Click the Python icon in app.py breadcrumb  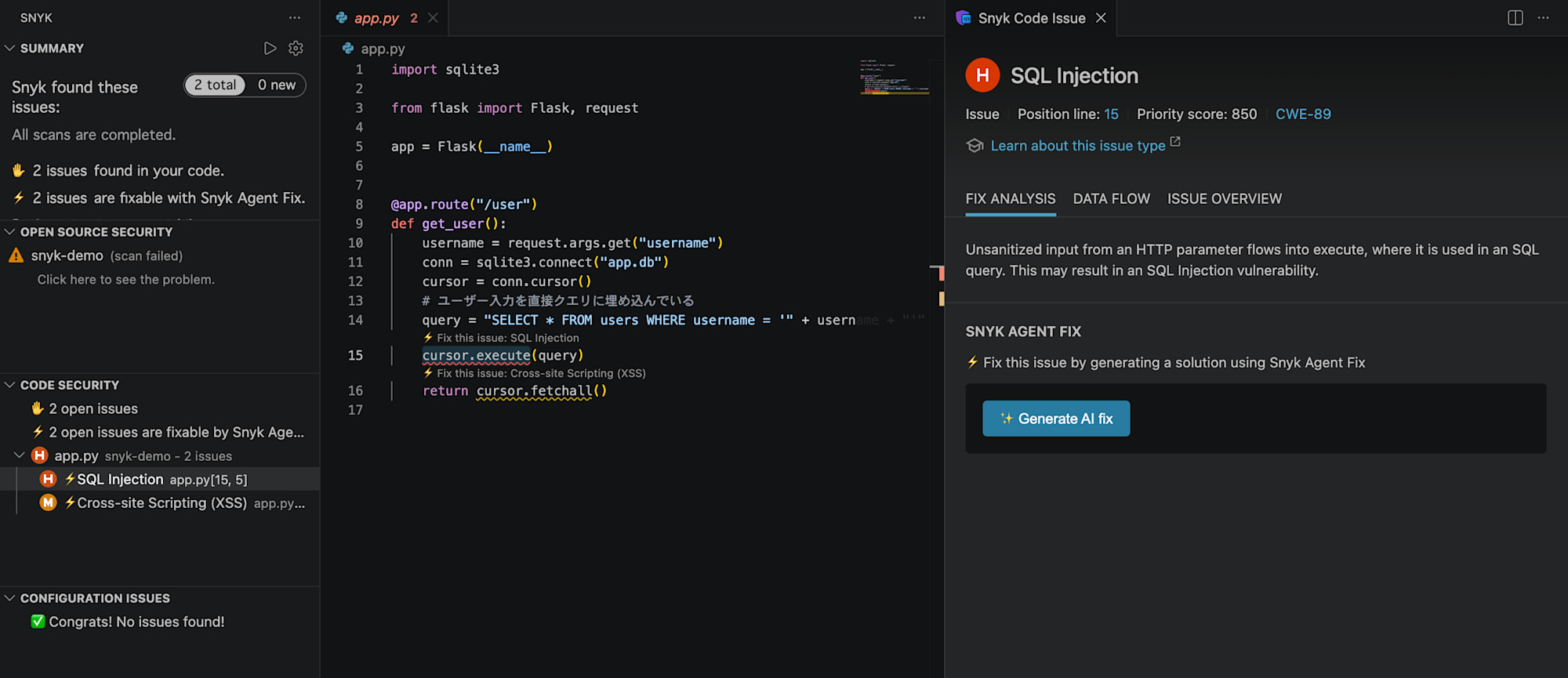(x=348, y=49)
